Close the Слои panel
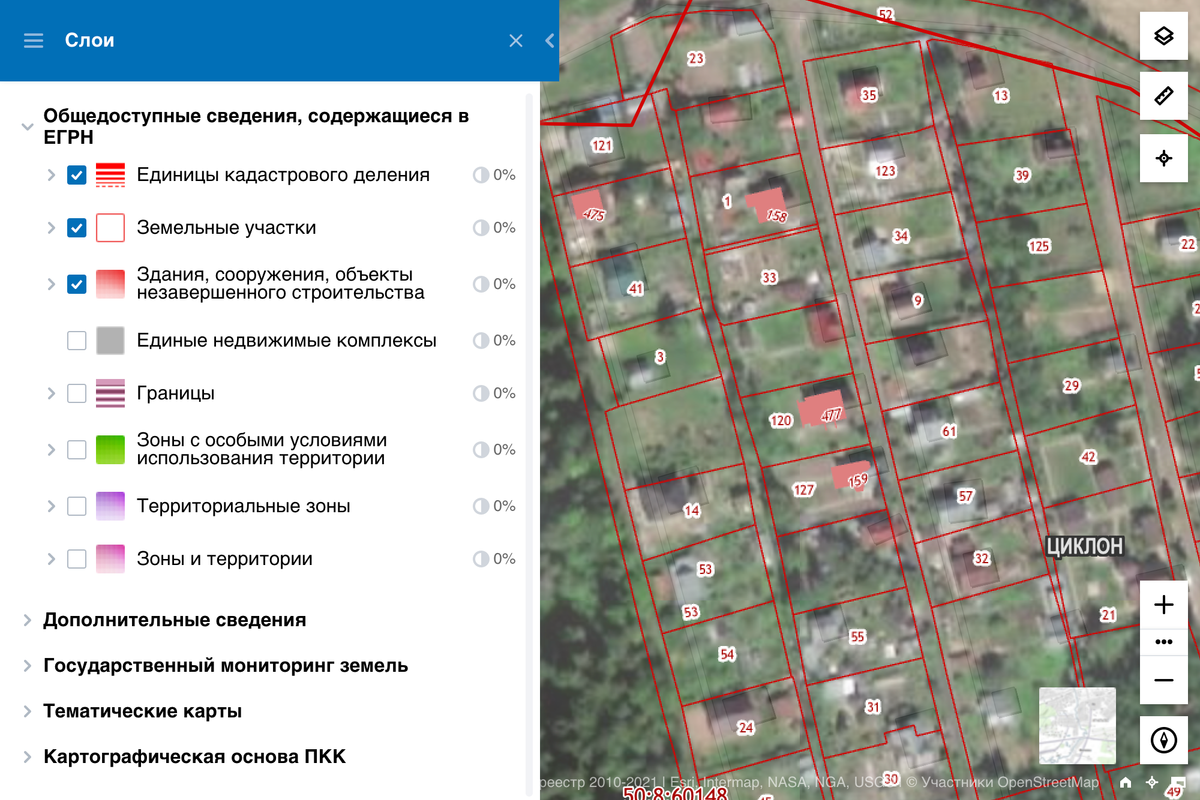Screen dimensions: 1200x800 [516, 41]
